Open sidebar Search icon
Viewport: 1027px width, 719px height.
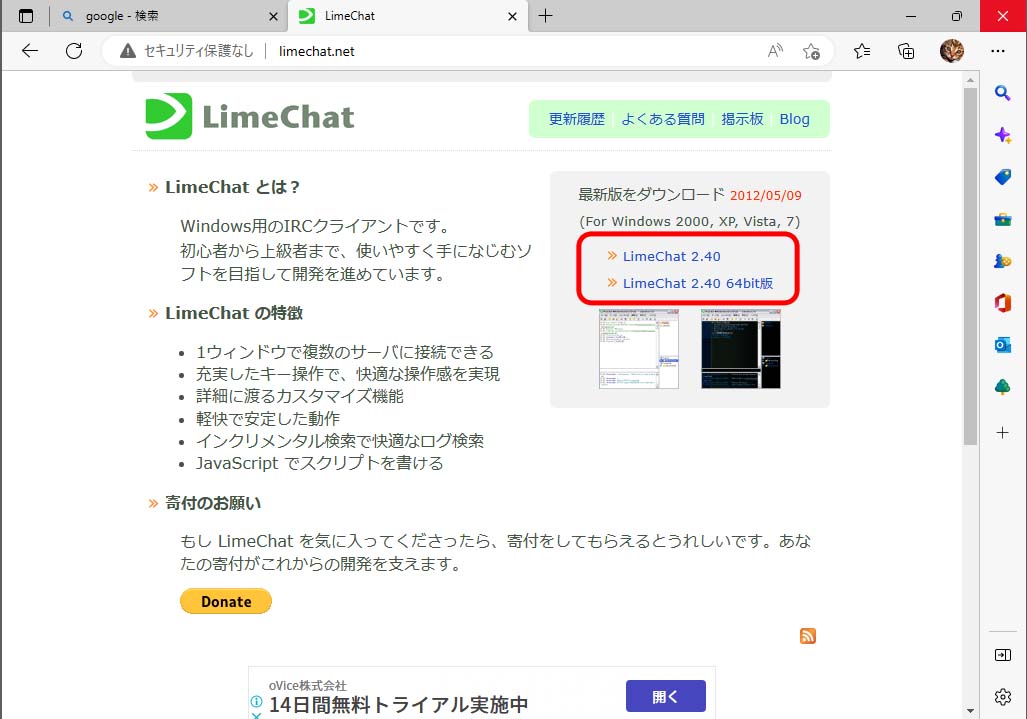[1002, 93]
